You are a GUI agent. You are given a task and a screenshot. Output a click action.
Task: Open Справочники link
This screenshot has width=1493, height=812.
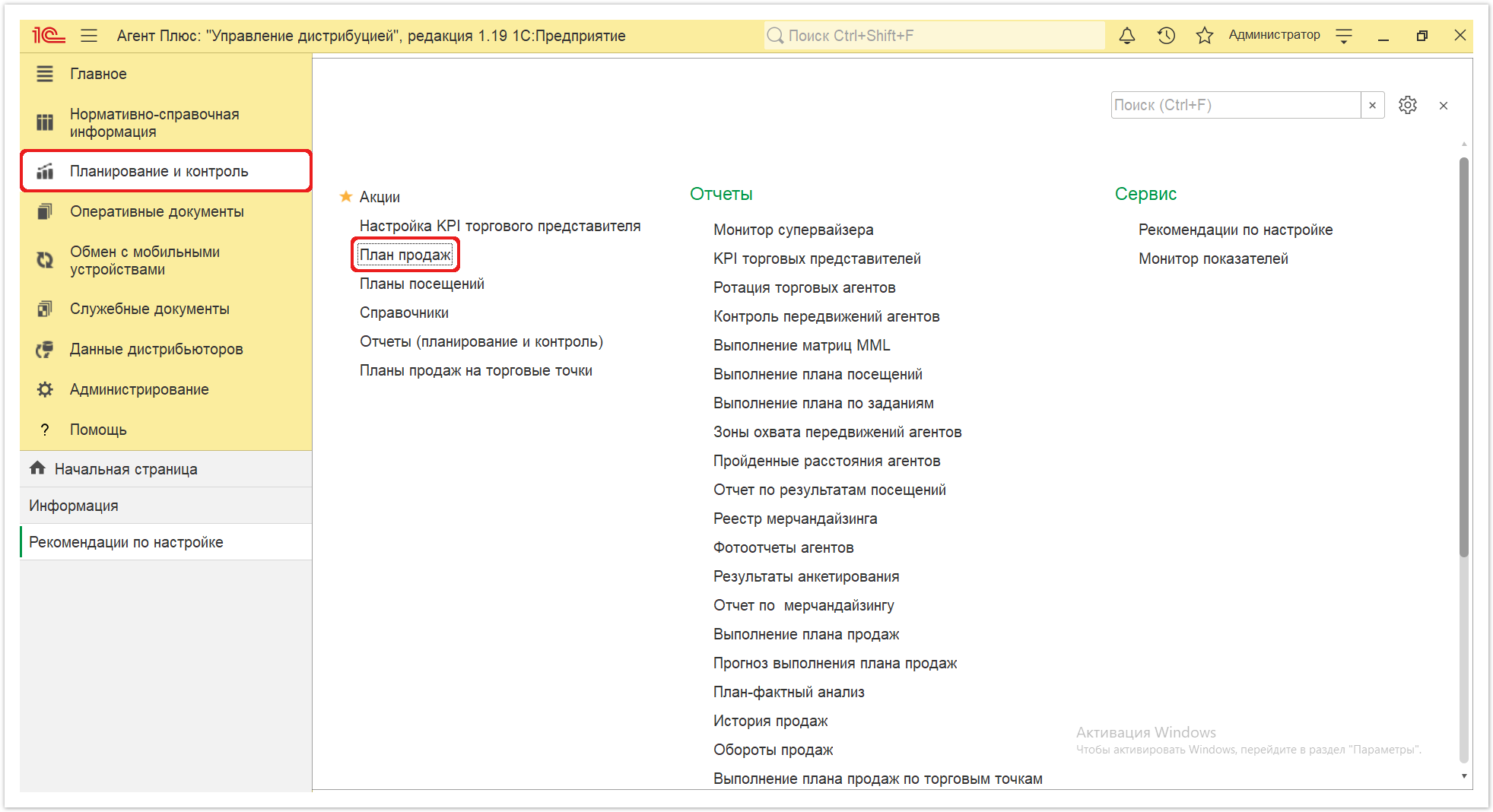(404, 312)
